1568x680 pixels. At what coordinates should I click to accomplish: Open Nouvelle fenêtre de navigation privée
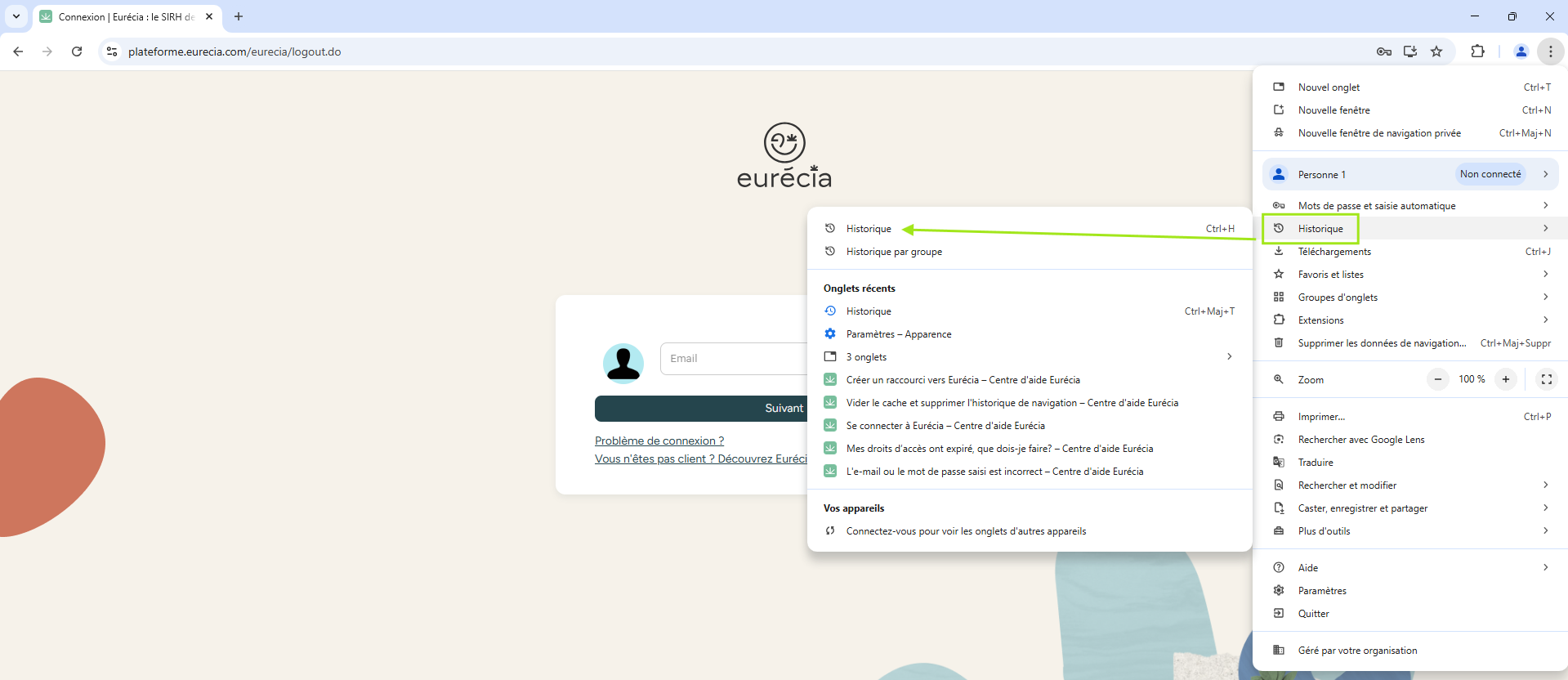(x=1410, y=133)
